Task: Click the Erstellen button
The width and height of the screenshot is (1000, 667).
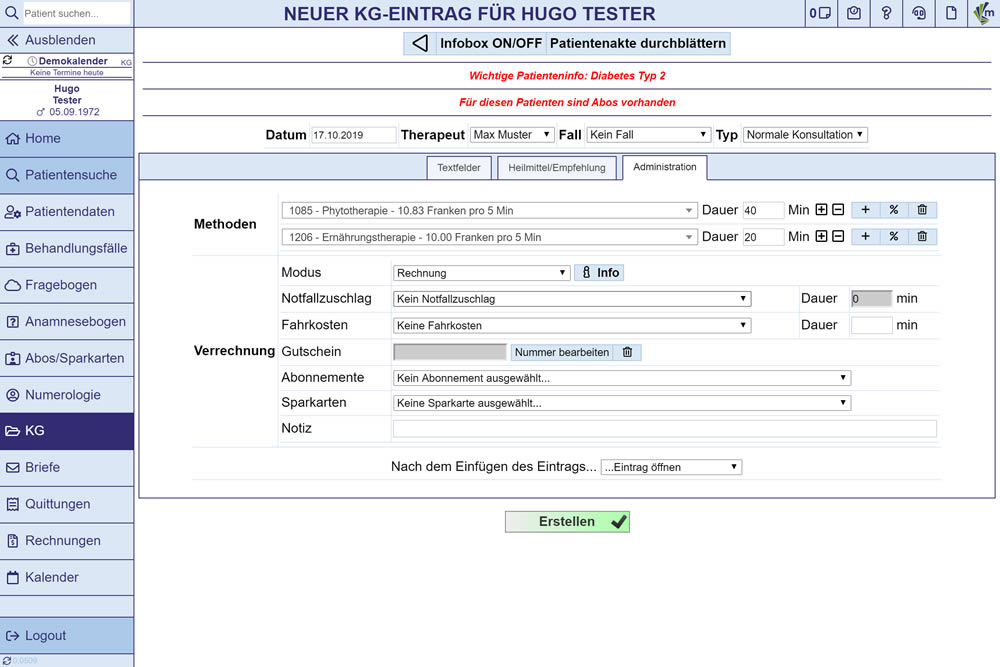Action: pos(567,522)
